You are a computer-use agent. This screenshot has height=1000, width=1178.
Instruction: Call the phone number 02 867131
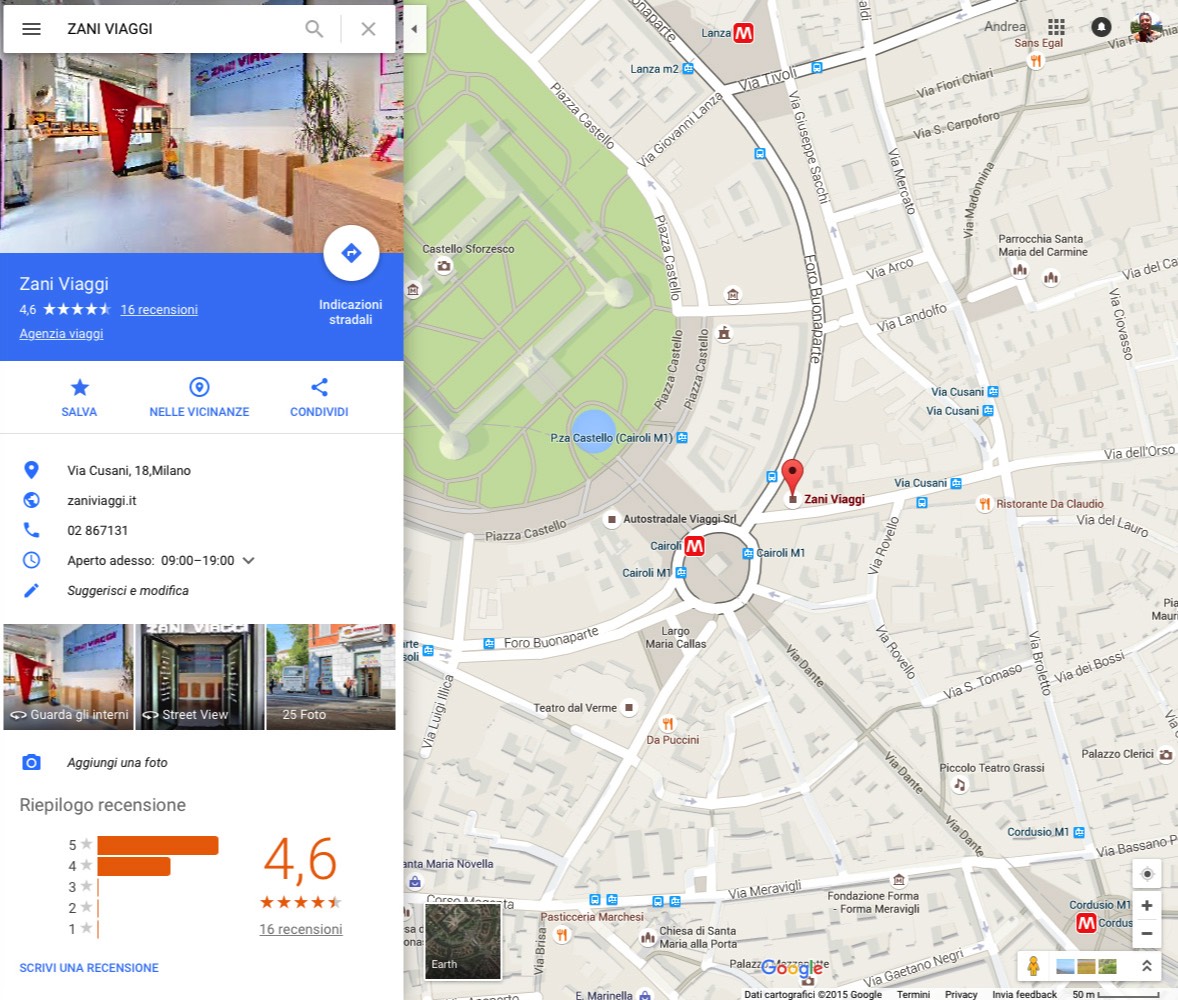tap(98, 530)
